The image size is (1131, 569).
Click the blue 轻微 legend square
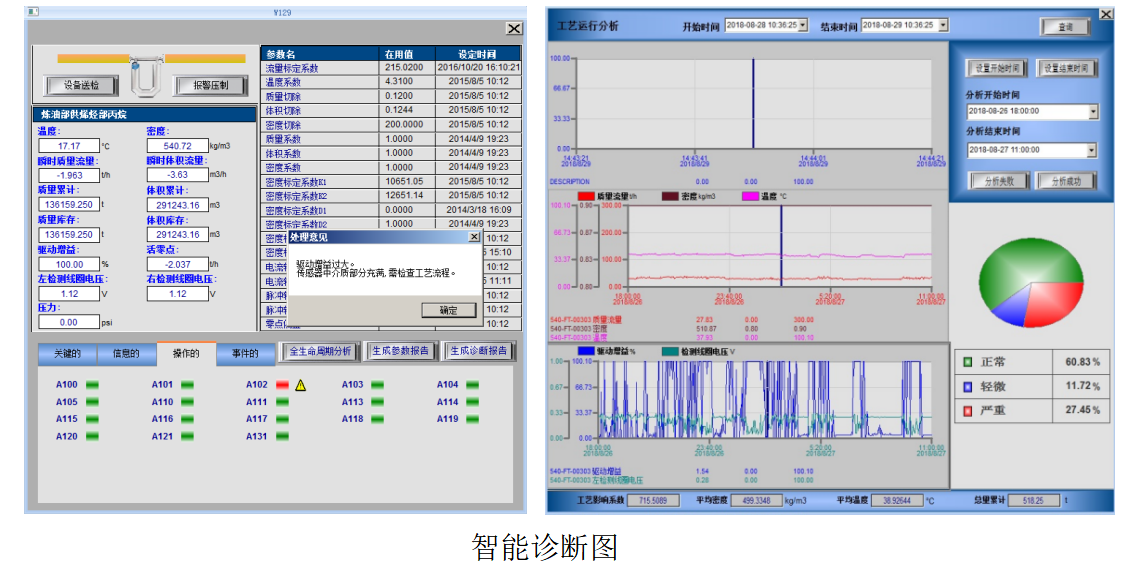coord(967,386)
